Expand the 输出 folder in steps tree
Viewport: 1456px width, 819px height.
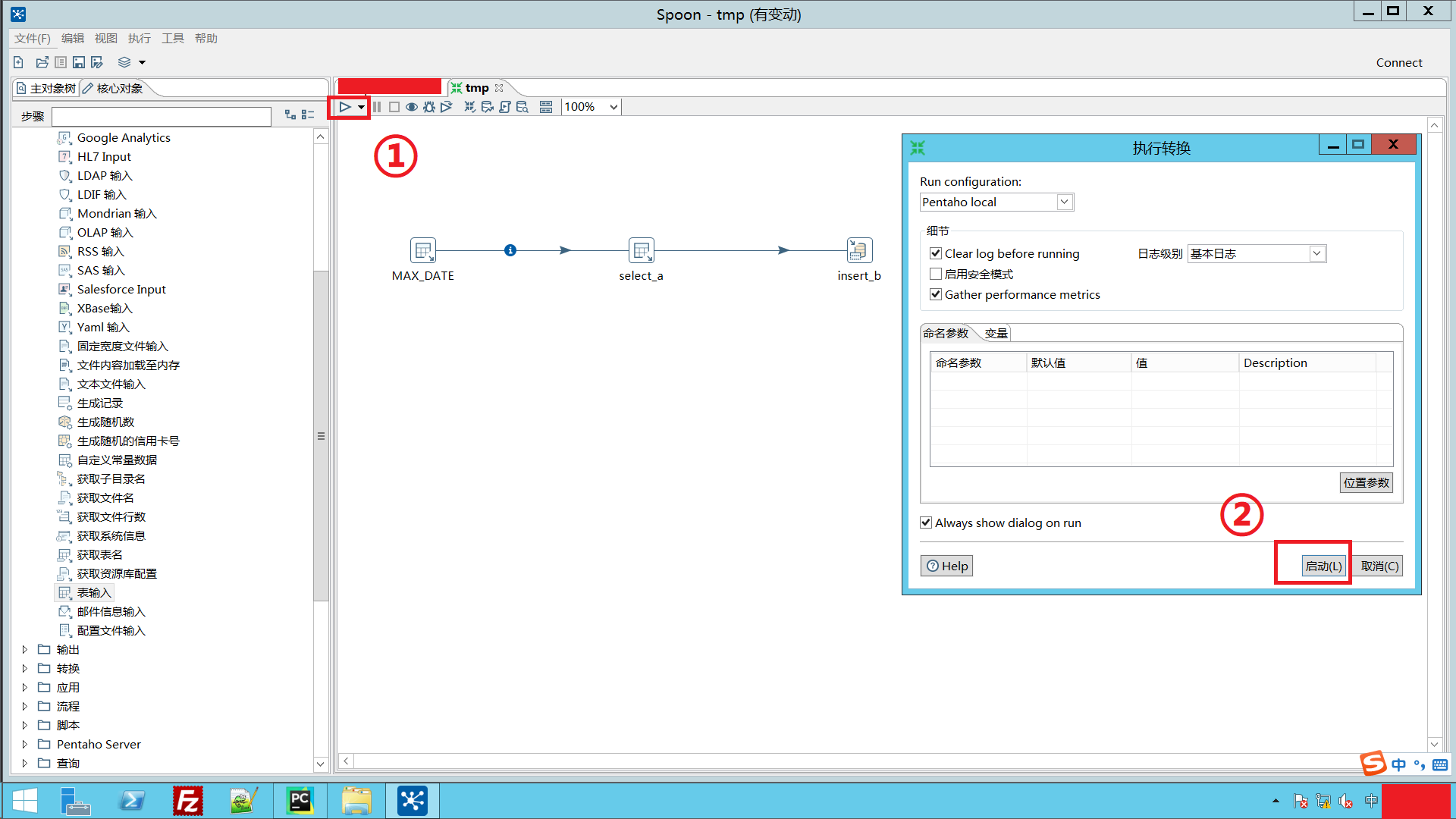click(24, 649)
